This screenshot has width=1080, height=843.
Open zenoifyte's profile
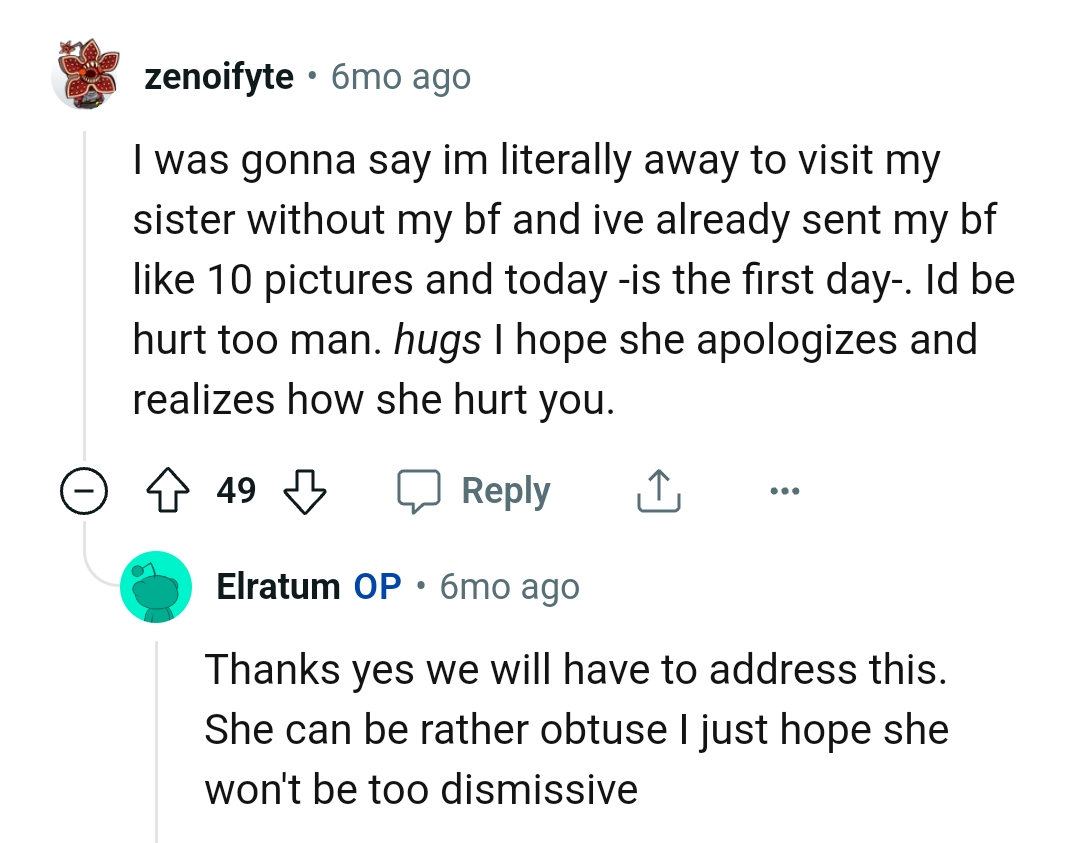218,75
